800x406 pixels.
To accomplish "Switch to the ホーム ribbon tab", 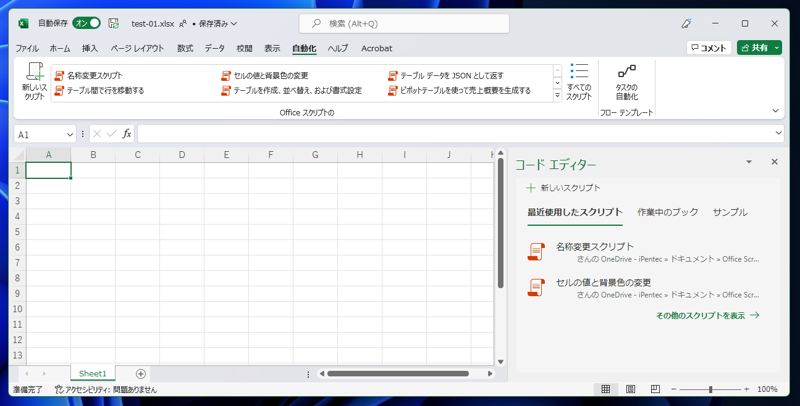I will point(60,48).
